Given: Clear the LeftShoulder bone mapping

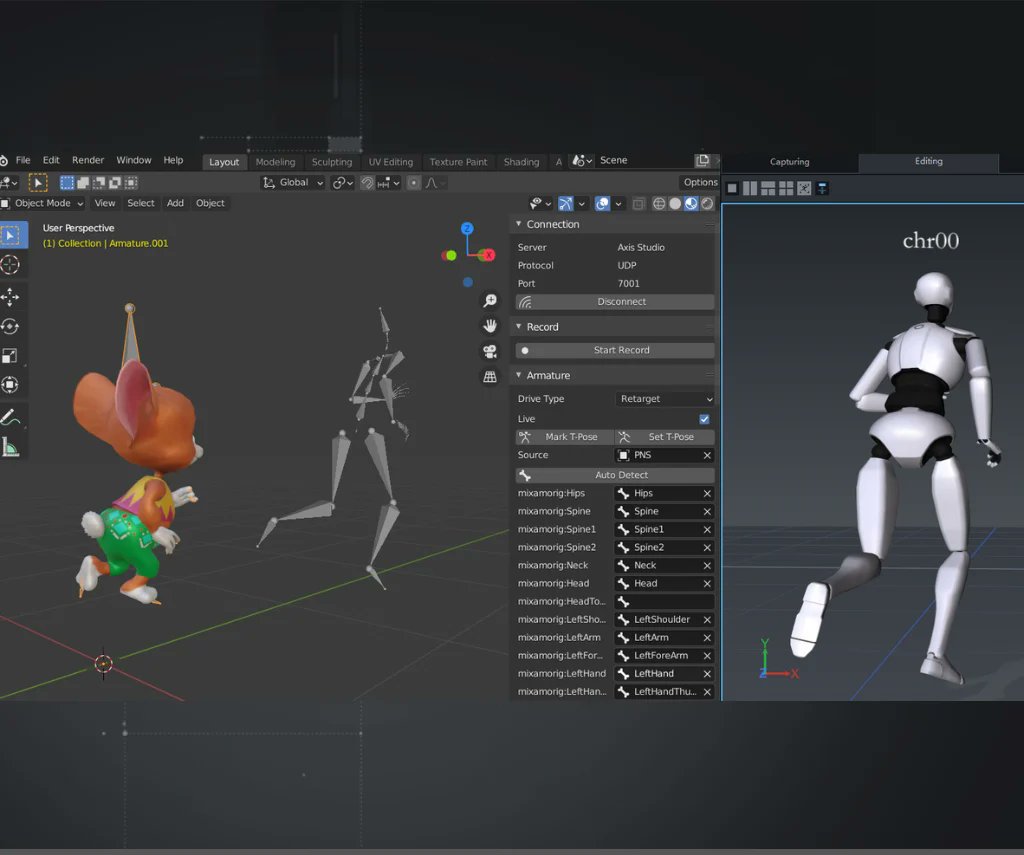Looking at the screenshot, I should 707,620.
